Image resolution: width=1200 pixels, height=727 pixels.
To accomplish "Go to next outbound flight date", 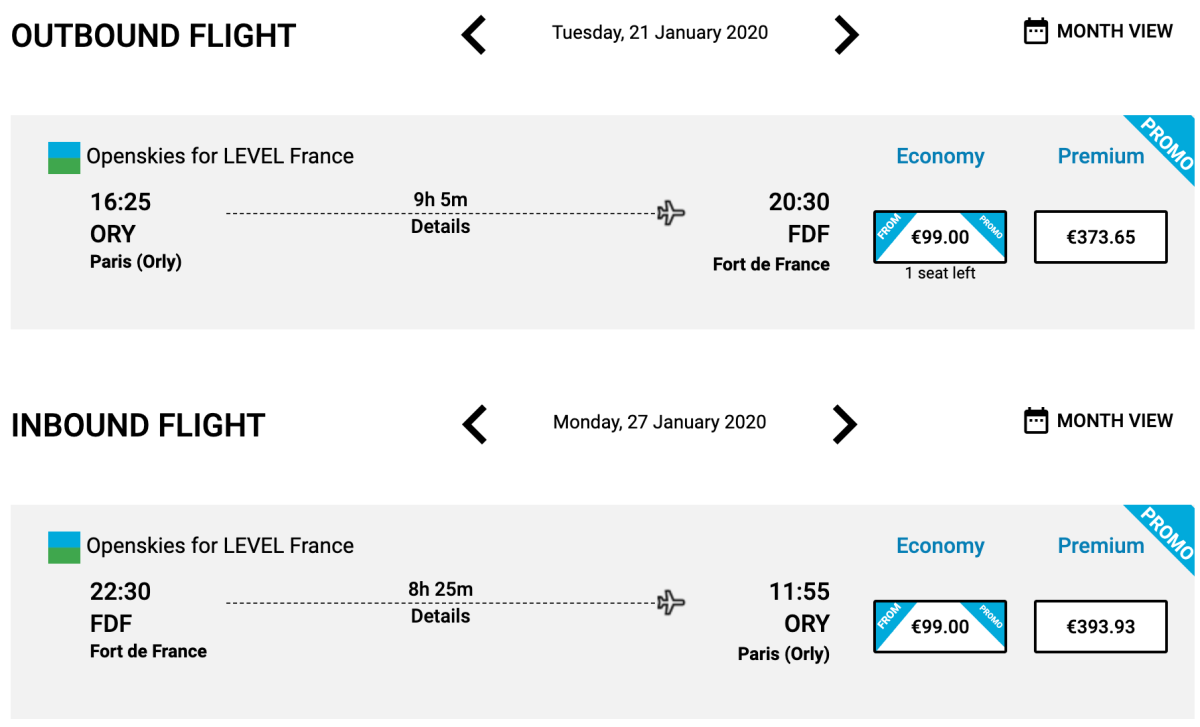I will [846, 36].
